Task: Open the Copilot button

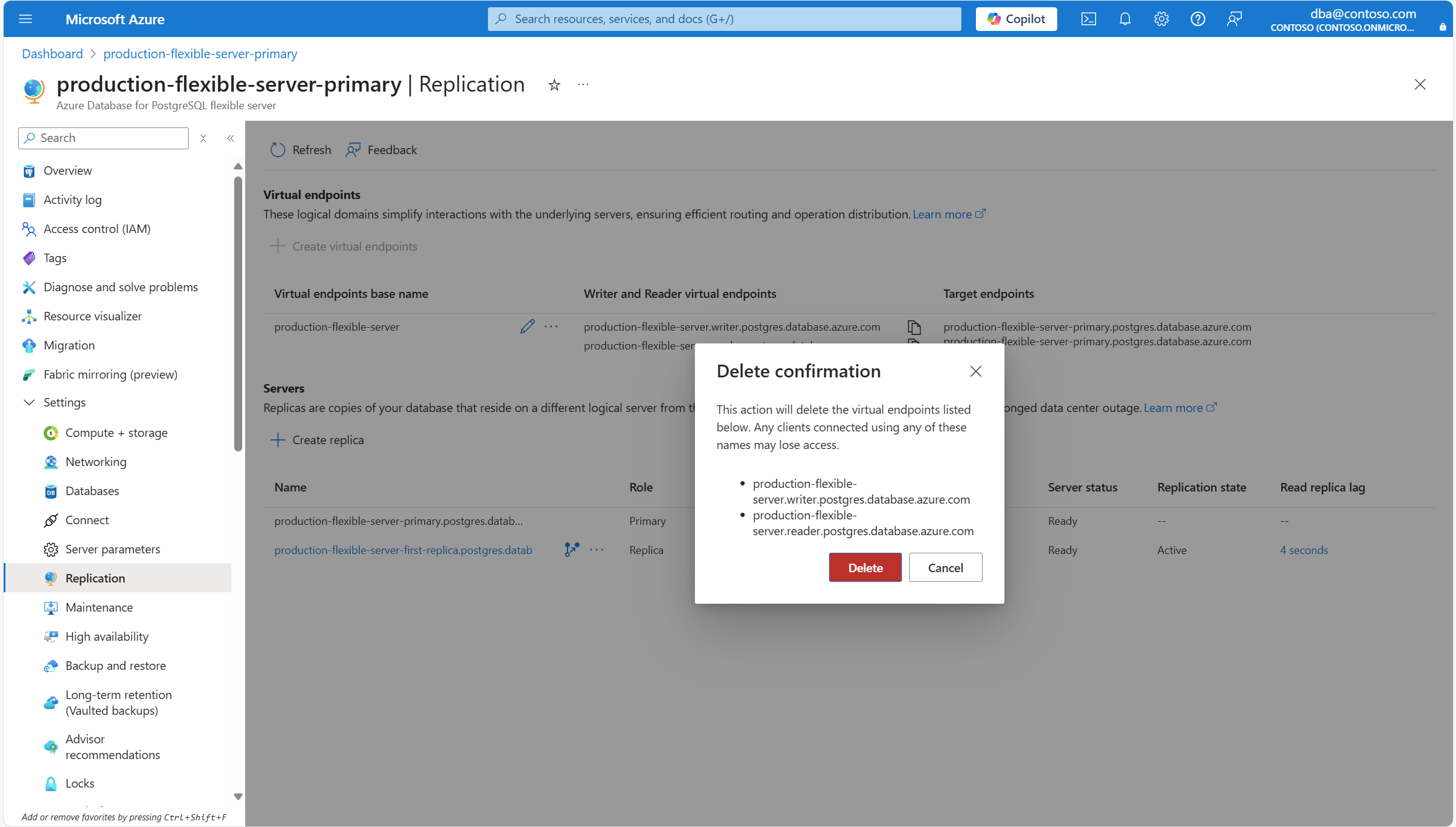Action: click(1016, 19)
